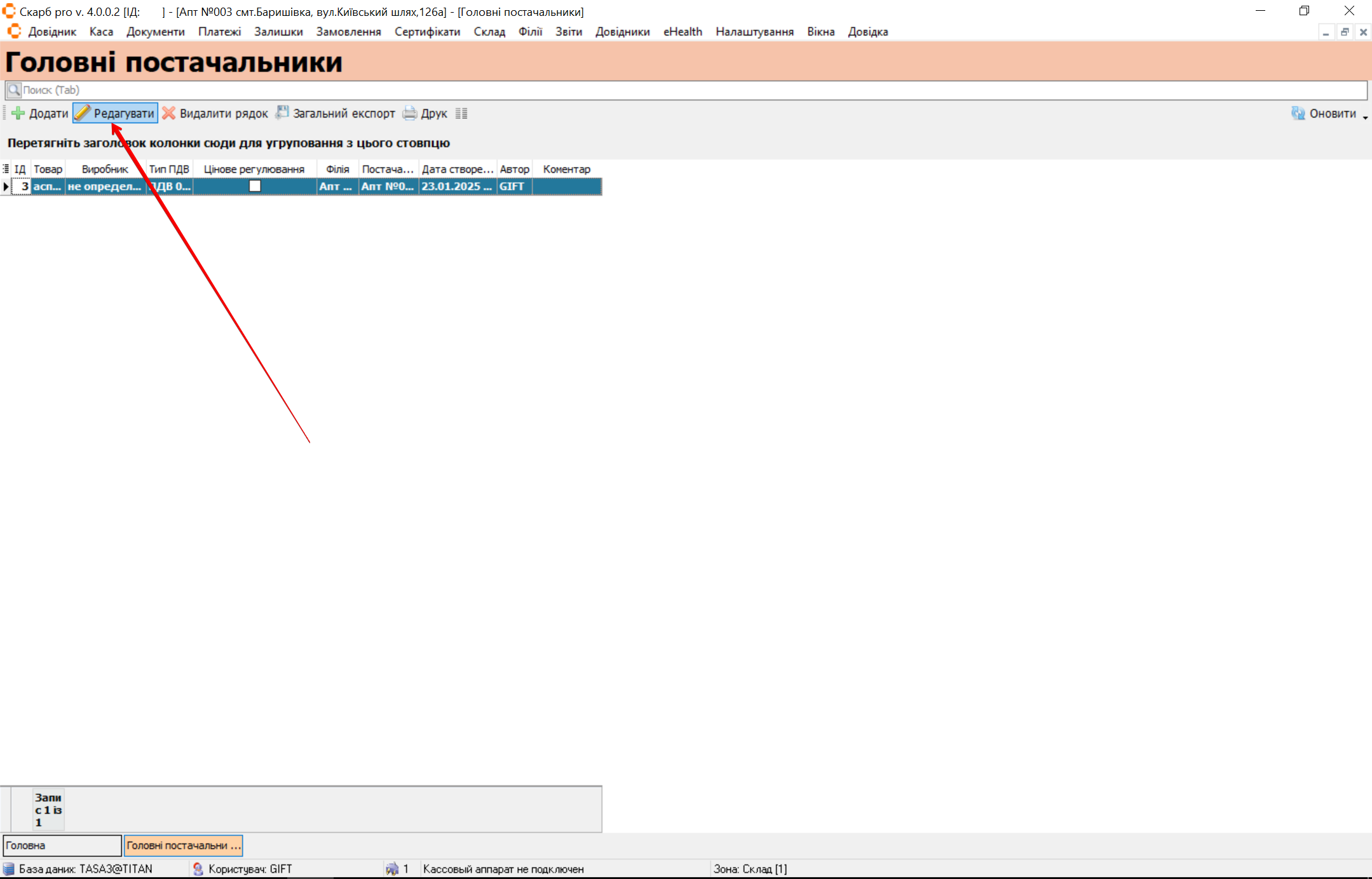Image resolution: width=1372 pixels, height=879 pixels.
Task: Click the printer Друк icon
Action: click(x=410, y=113)
